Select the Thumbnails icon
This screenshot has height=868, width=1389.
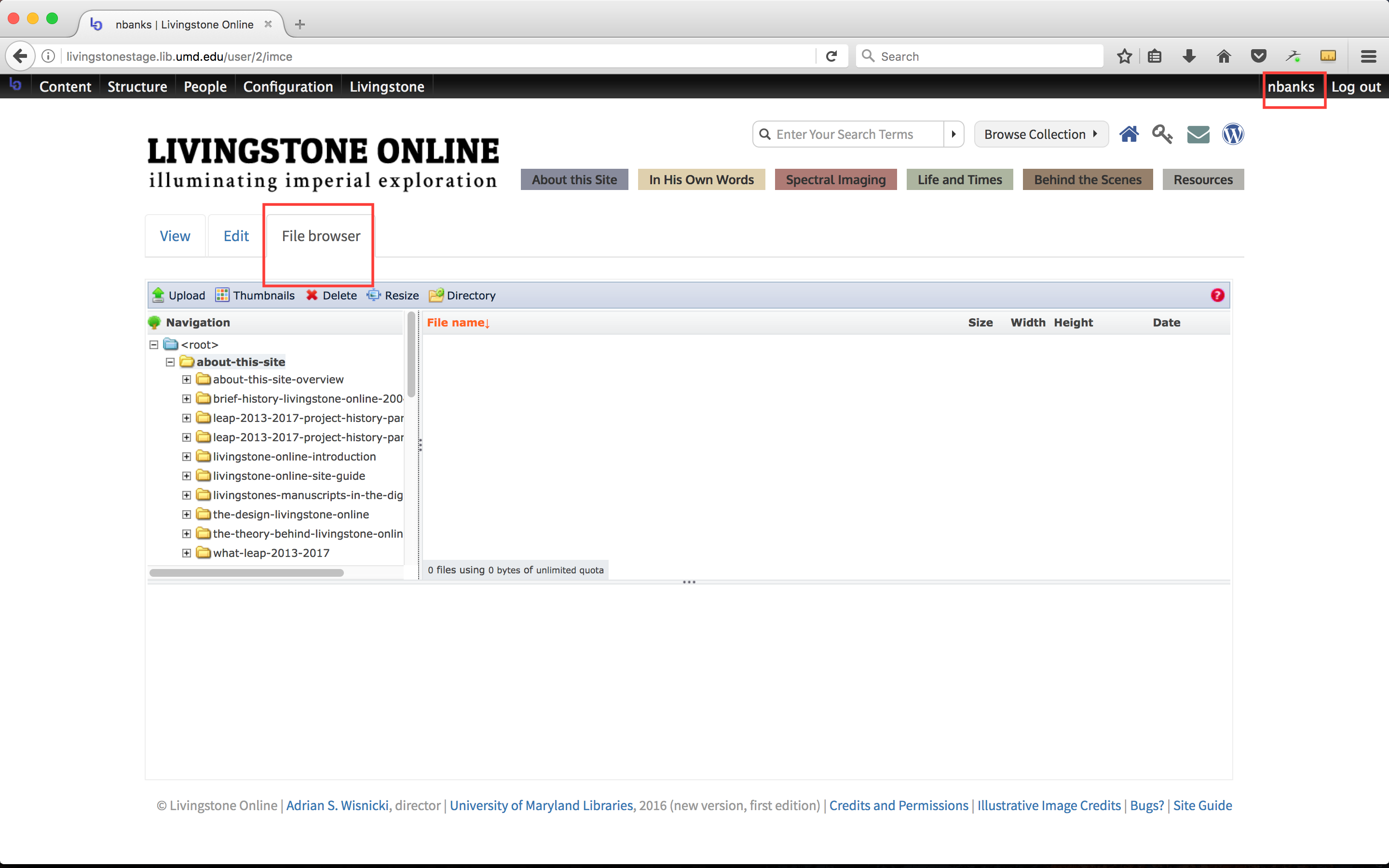click(x=223, y=295)
